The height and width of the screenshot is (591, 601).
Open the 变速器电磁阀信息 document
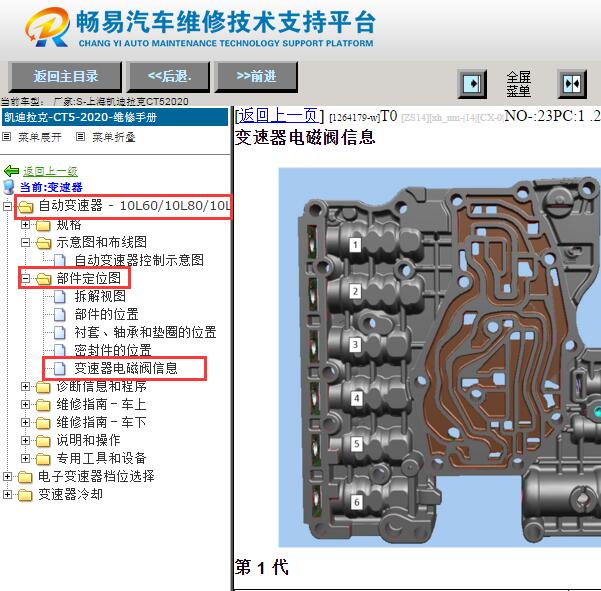click(x=126, y=368)
